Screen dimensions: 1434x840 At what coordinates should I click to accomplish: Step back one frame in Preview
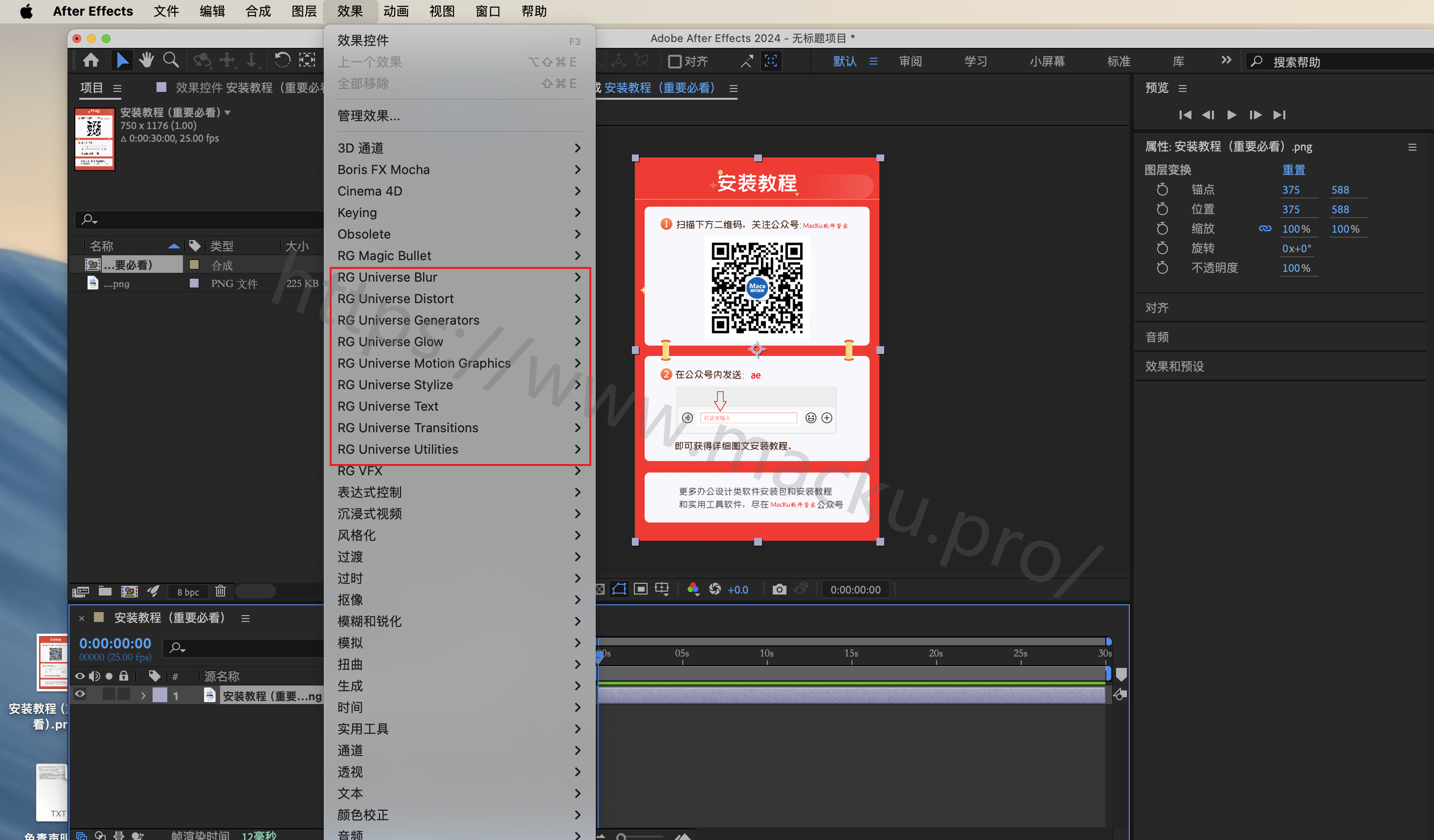click(x=1208, y=115)
